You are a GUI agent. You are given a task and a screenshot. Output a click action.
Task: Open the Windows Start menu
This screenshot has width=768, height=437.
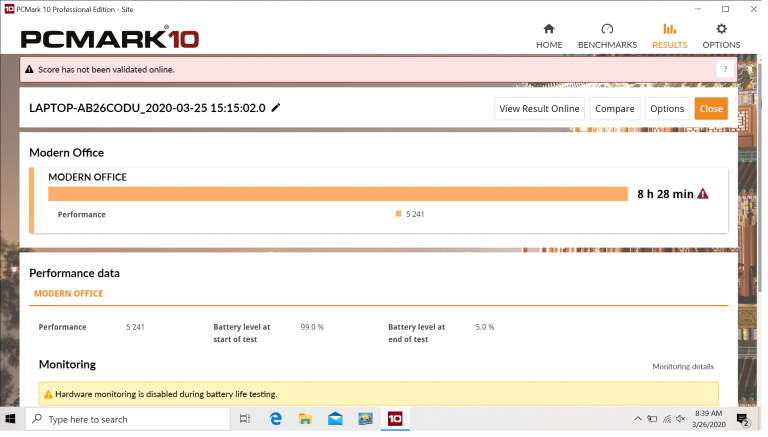click(x=10, y=419)
